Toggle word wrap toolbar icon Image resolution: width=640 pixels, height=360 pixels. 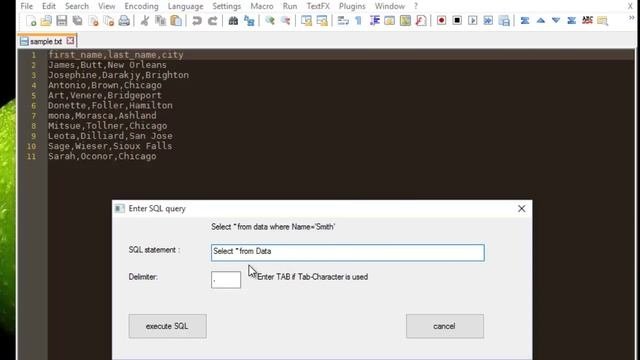pos(343,20)
